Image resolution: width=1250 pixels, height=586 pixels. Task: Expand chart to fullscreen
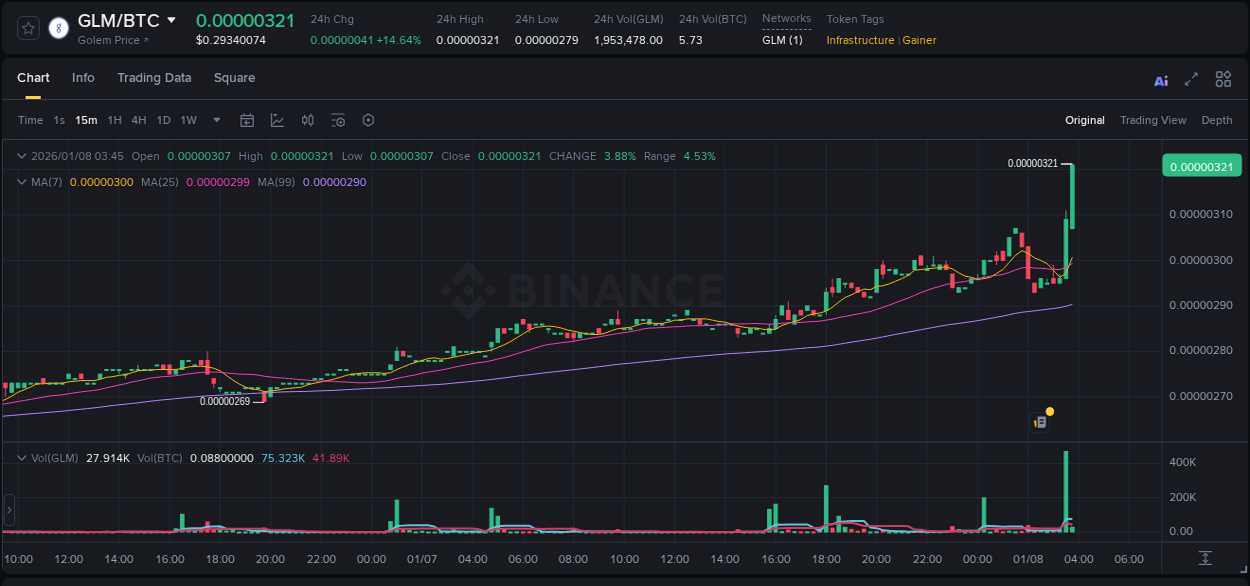point(1190,79)
